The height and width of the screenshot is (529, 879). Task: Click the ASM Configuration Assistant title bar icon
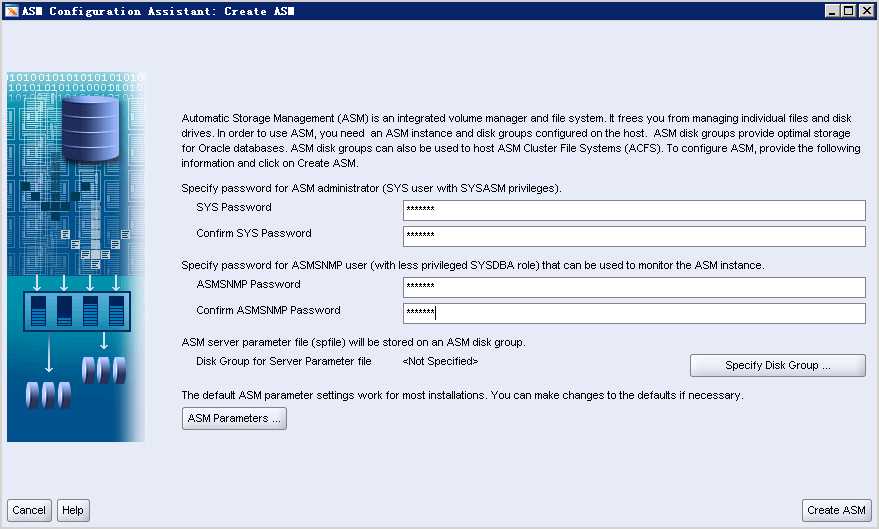coord(11,10)
